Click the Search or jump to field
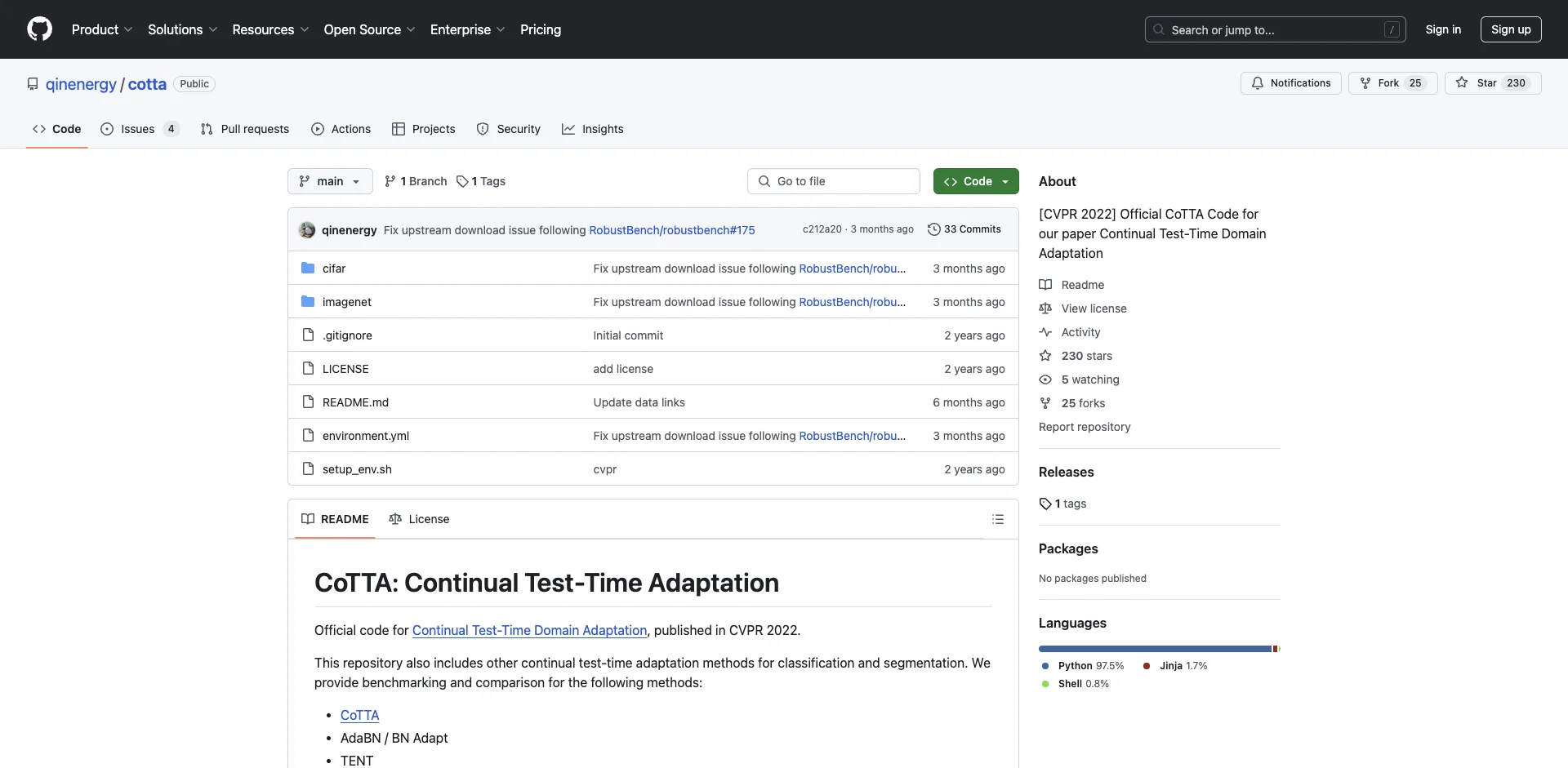1568x768 pixels. [1276, 29]
